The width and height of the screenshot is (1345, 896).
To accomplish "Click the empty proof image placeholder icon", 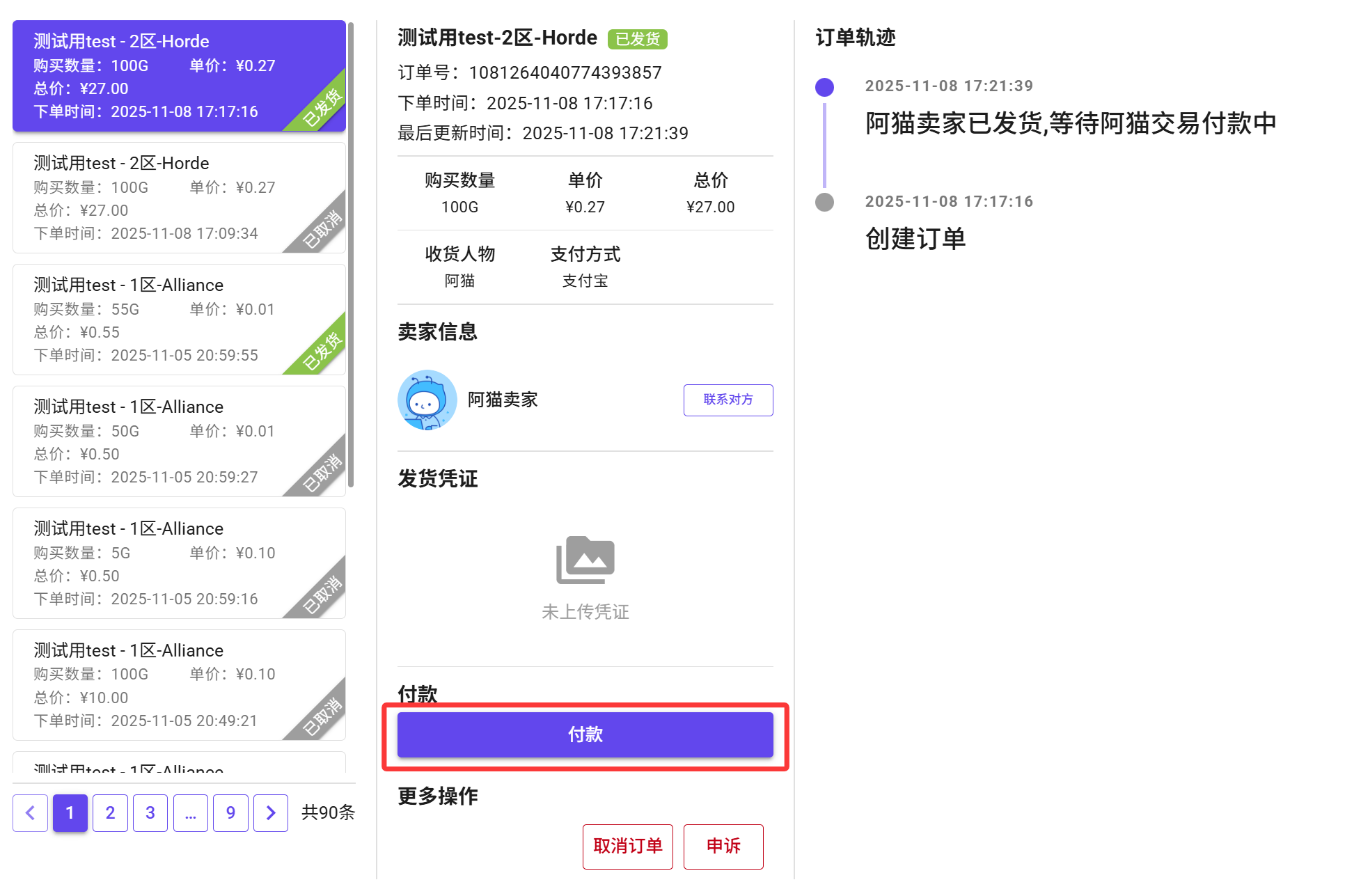I will tap(585, 560).
